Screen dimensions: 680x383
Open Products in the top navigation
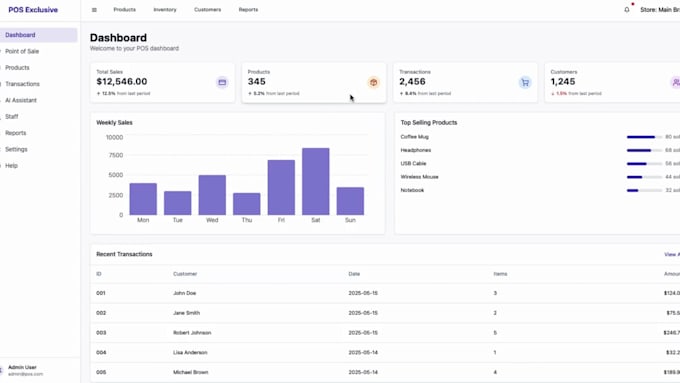pyautogui.click(x=124, y=10)
